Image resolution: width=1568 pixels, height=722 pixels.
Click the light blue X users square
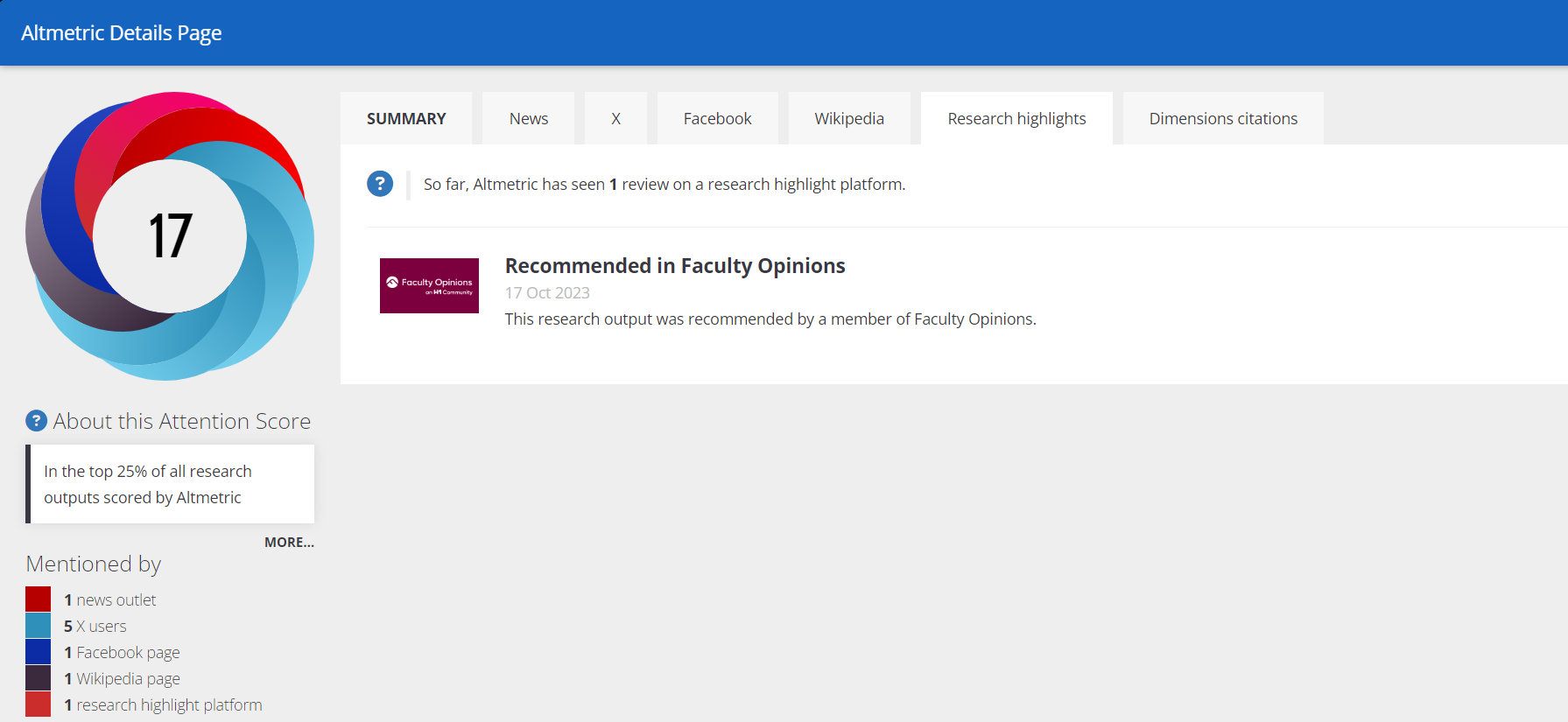39,626
